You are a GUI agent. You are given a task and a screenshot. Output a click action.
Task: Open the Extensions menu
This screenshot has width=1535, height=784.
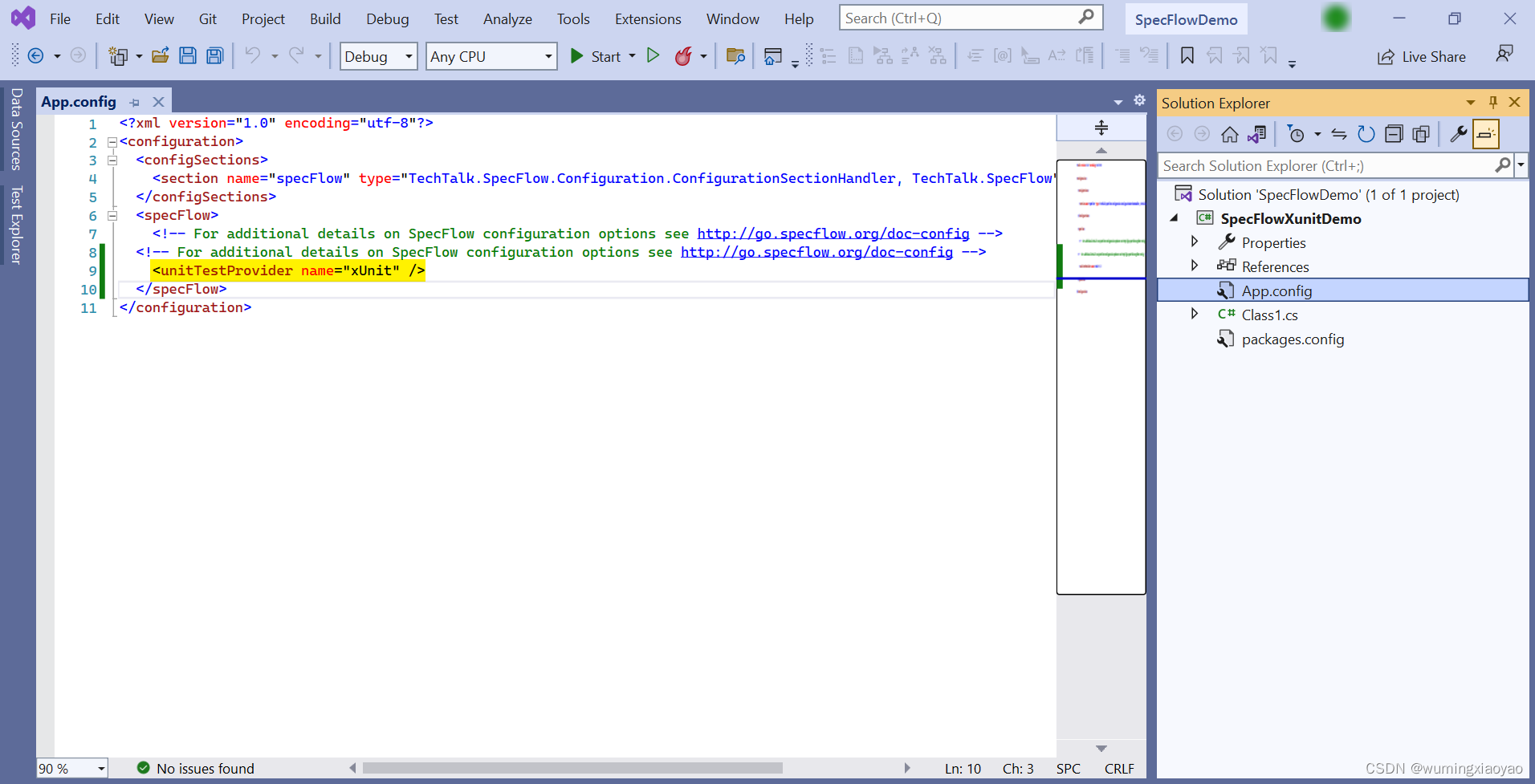point(648,18)
